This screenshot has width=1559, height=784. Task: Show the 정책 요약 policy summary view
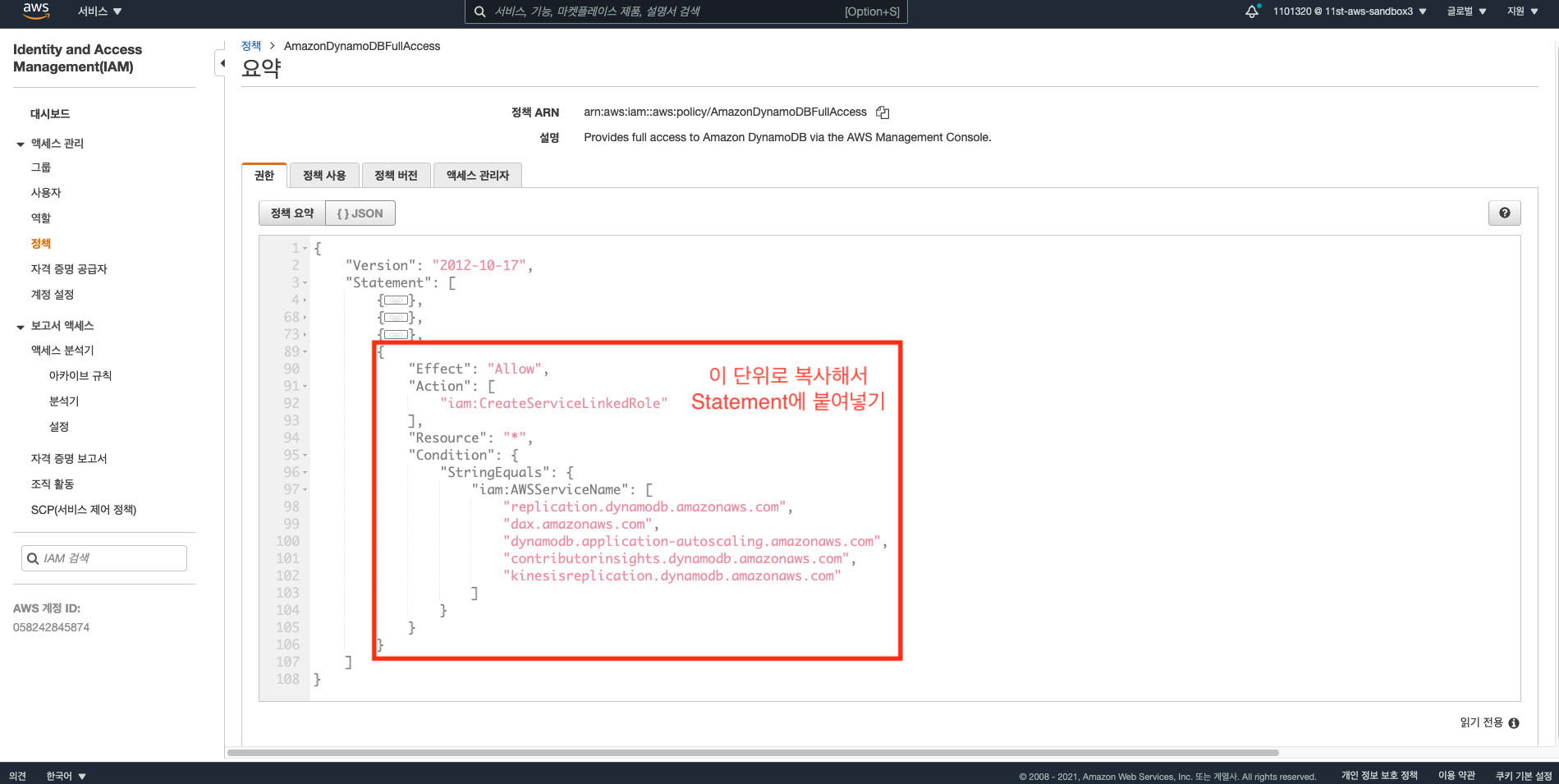292,213
